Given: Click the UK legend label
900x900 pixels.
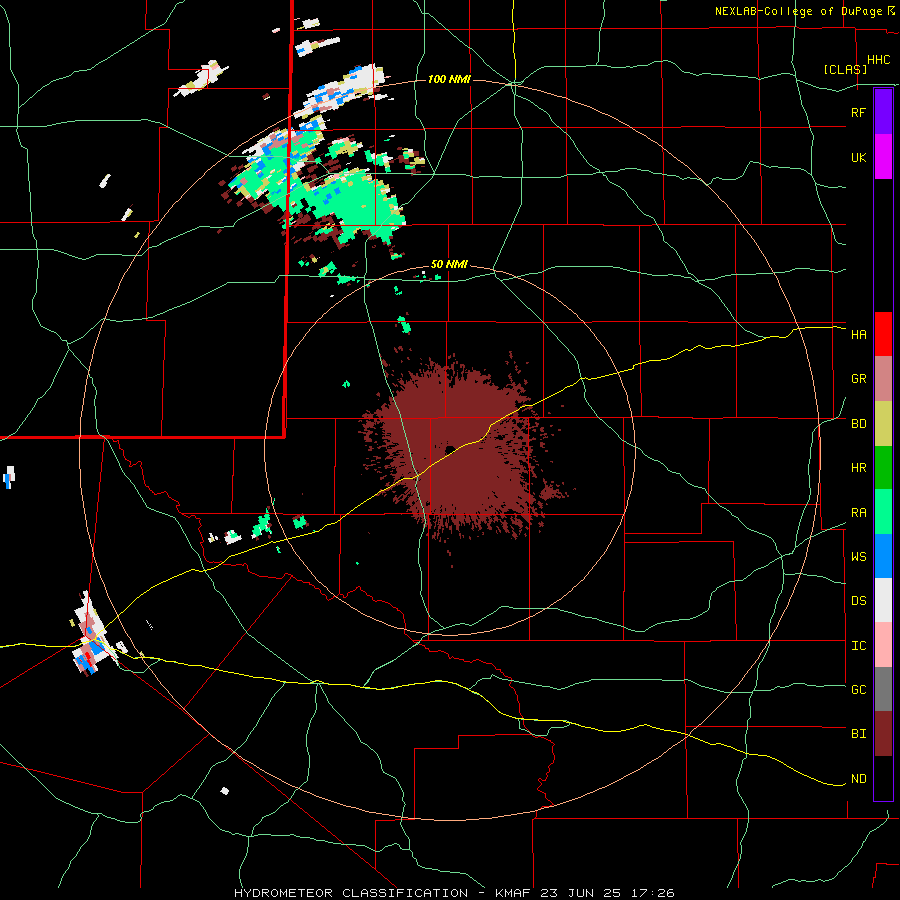Looking at the screenshot, I should 858,157.
